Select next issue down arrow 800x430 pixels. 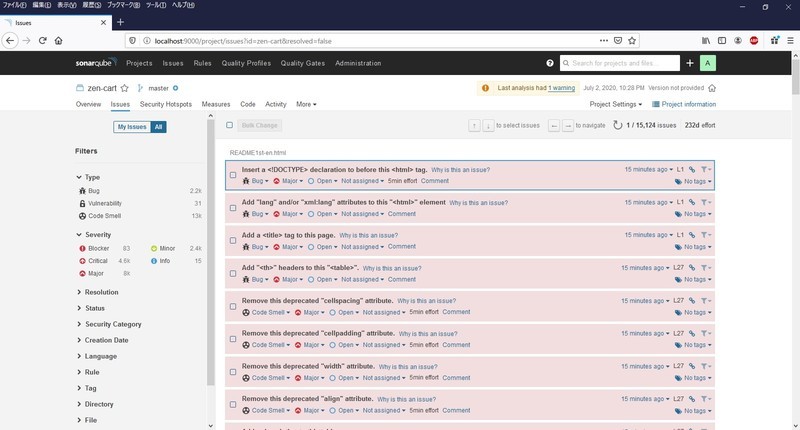click(488, 125)
